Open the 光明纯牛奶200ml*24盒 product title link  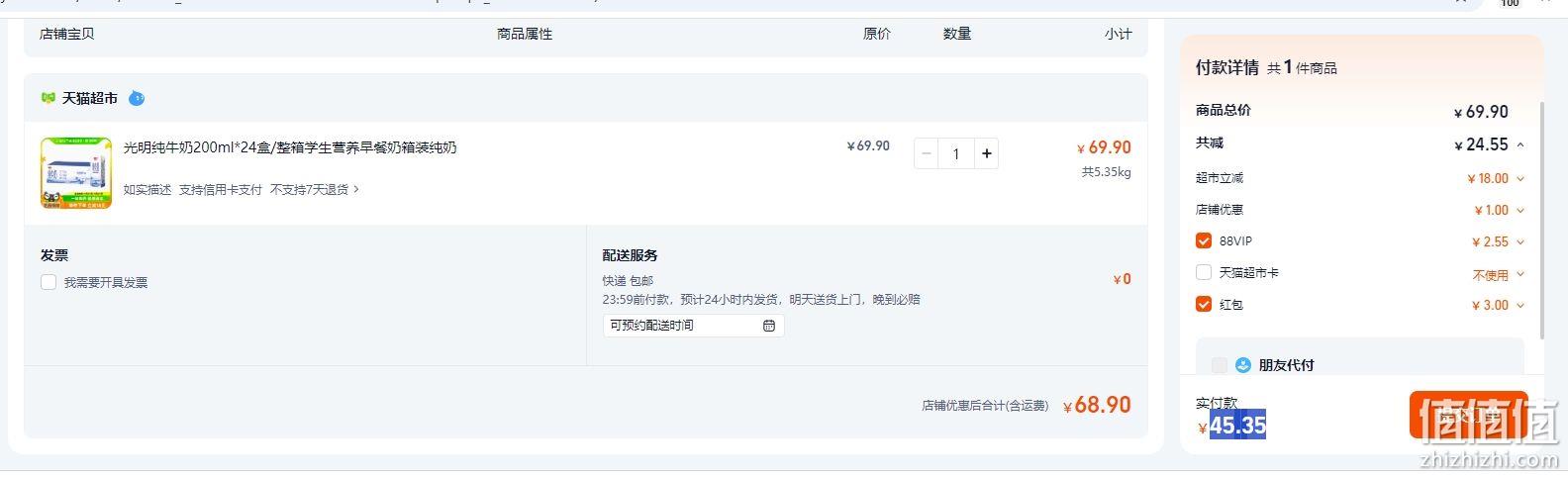(x=290, y=147)
